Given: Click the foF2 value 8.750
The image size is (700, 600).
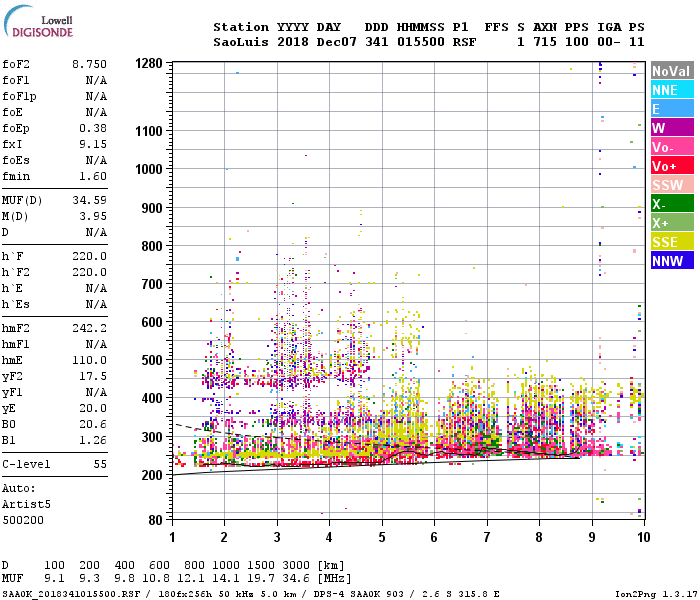Looking at the screenshot, I should pos(89,64).
